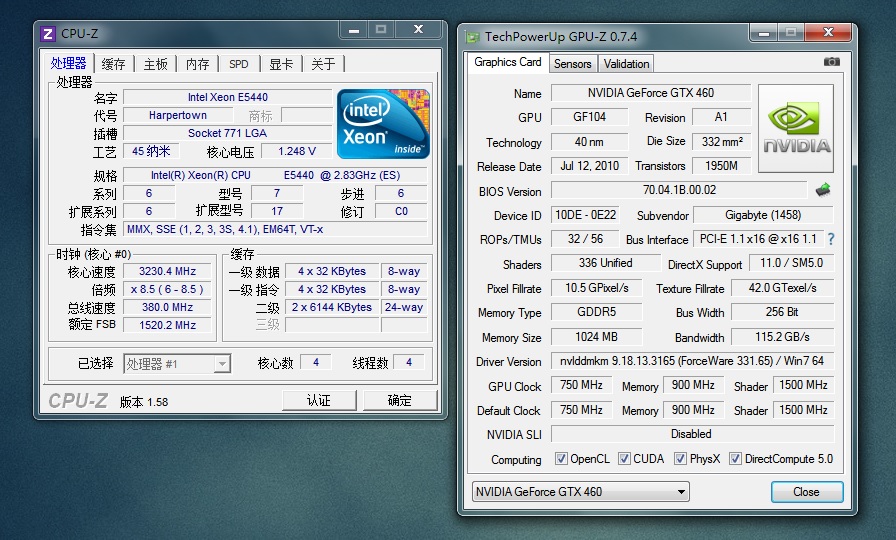
Task: Click the 认证 button in CPU-Z
Action: (x=318, y=400)
